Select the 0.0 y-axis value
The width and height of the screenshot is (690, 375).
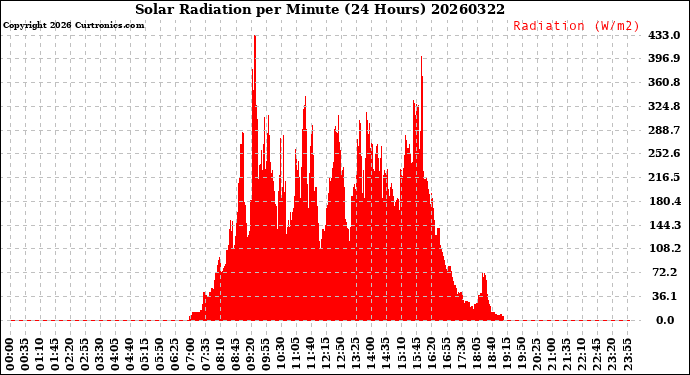tap(665, 320)
